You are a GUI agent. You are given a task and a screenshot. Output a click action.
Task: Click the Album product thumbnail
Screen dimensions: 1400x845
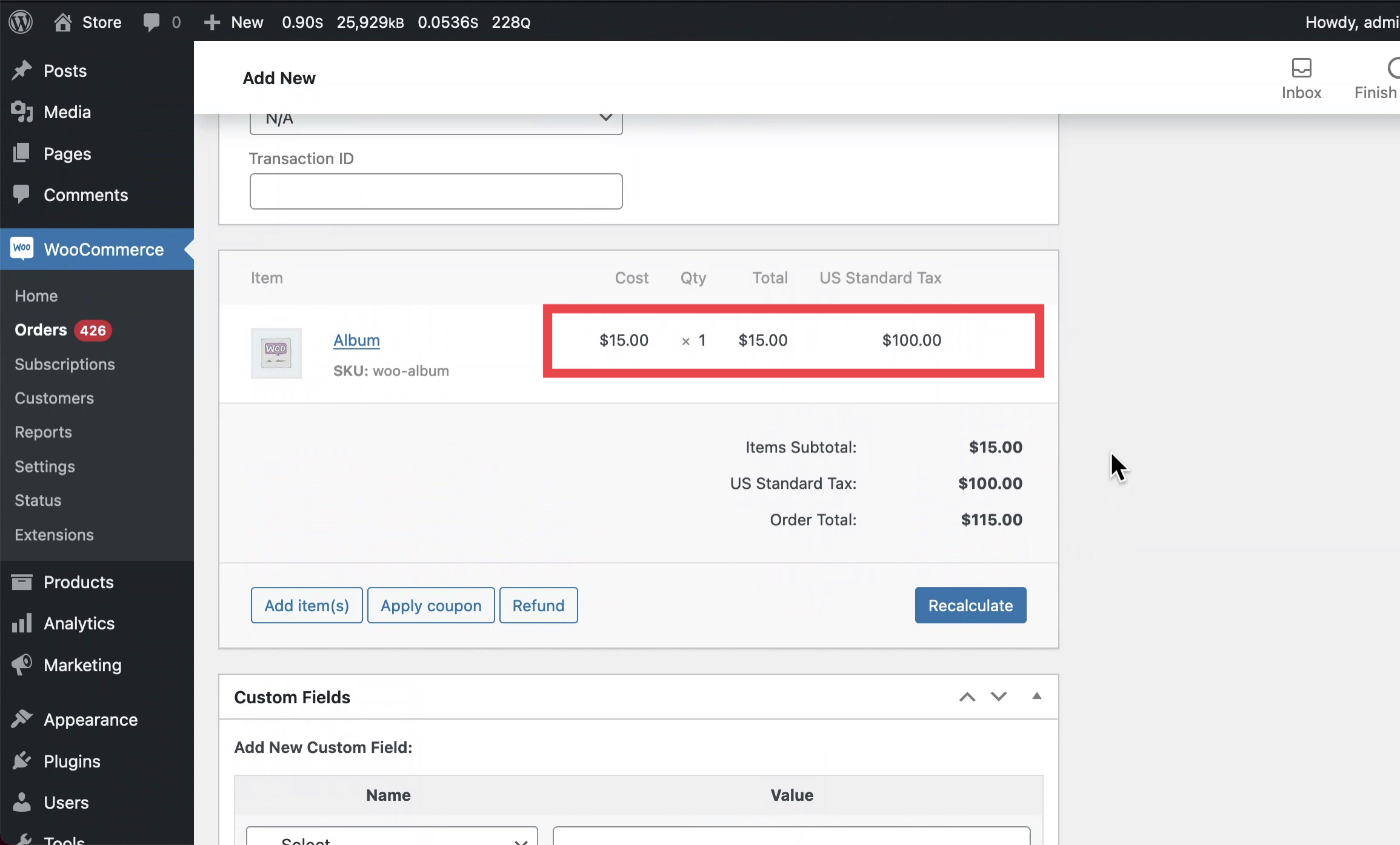click(x=276, y=353)
